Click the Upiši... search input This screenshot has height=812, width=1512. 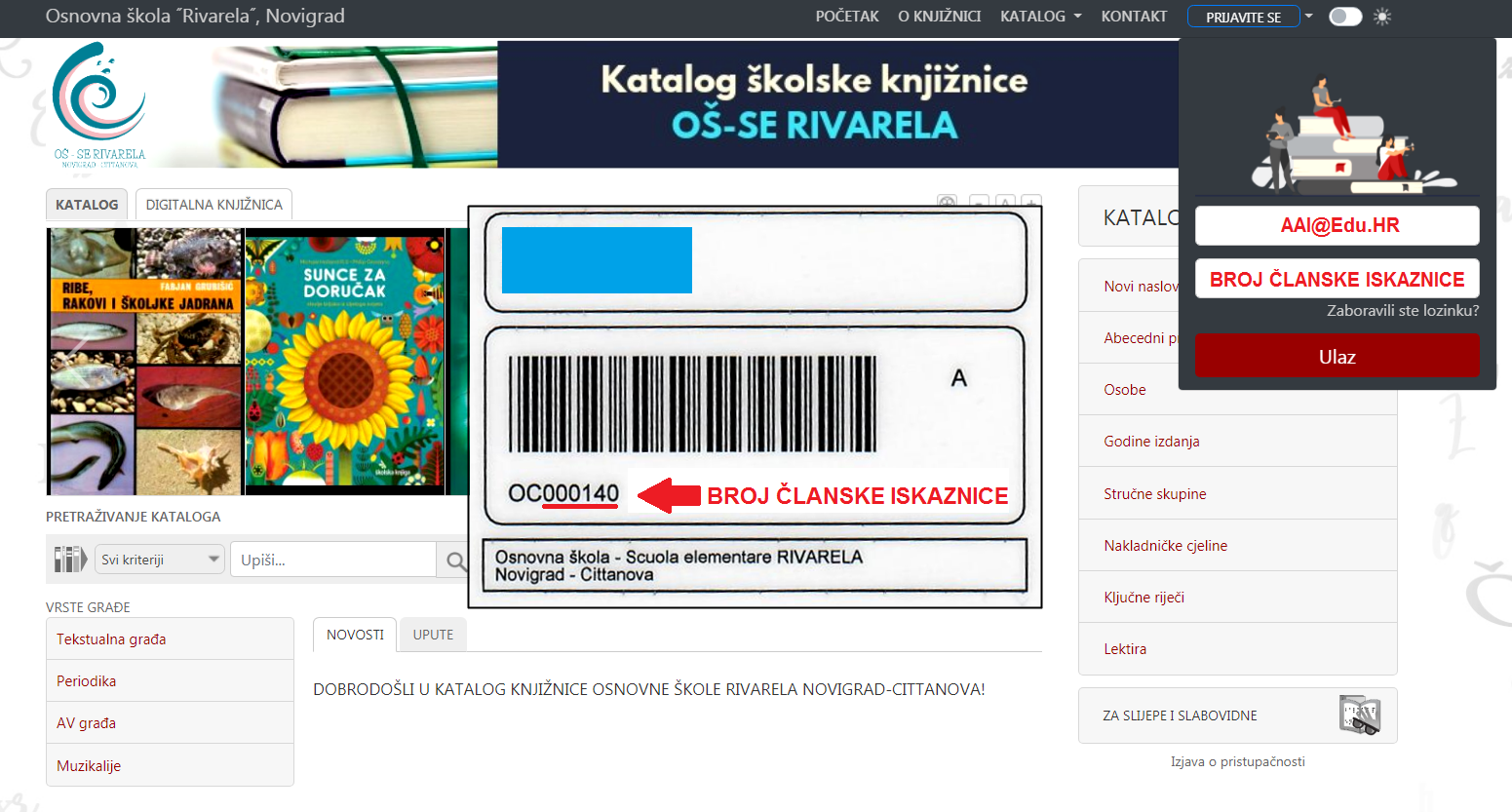pos(332,561)
